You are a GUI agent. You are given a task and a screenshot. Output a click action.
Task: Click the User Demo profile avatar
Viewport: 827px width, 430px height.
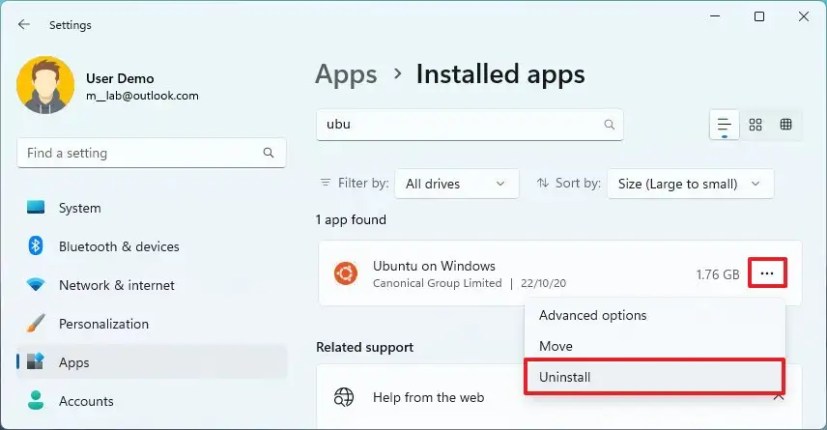[45, 85]
